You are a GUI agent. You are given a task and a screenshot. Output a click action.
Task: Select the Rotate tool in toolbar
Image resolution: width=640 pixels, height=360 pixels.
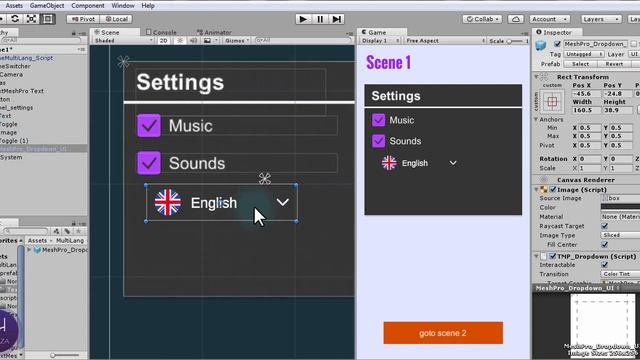coord(15,19)
